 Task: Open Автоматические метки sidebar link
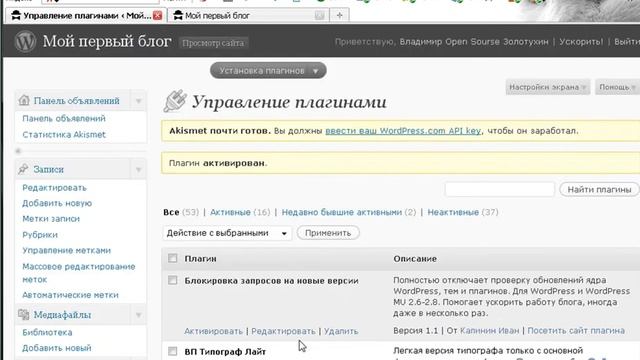point(70,295)
